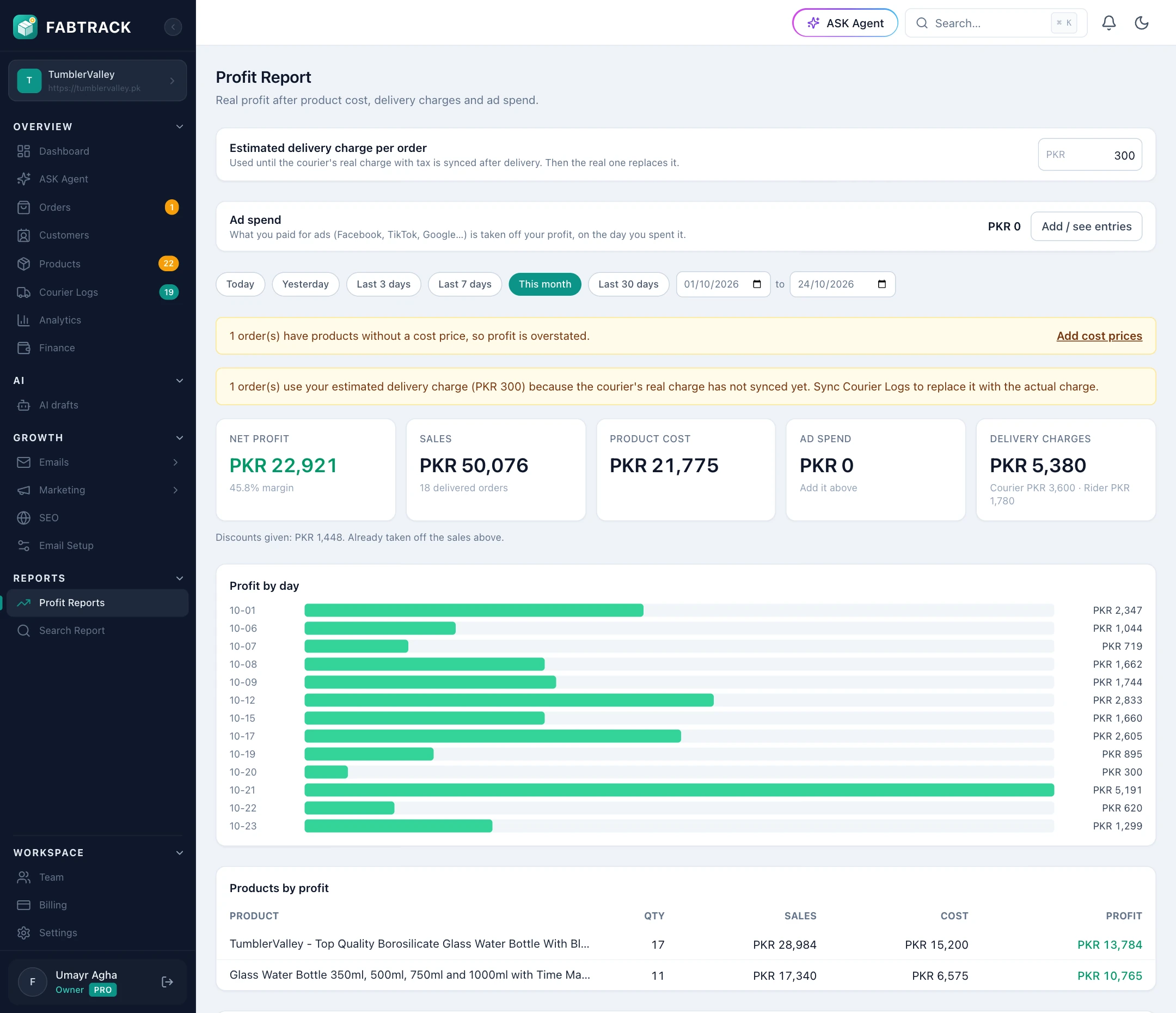Follow the Add cost prices link
This screenshot has width=1176, height=1013.
pyautogui.click(x=1099, y=335)
